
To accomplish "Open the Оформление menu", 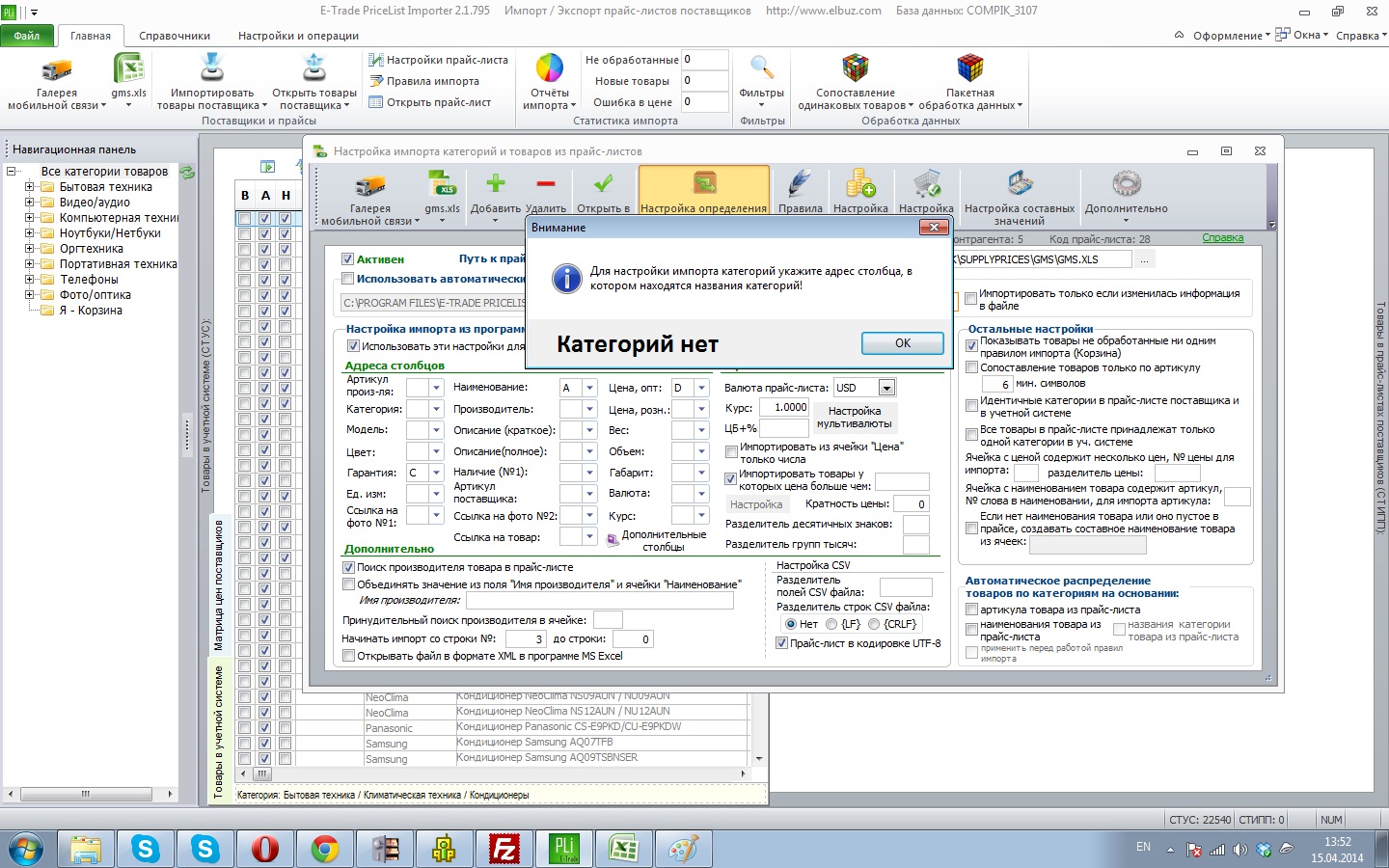I will coord(1232,36).
